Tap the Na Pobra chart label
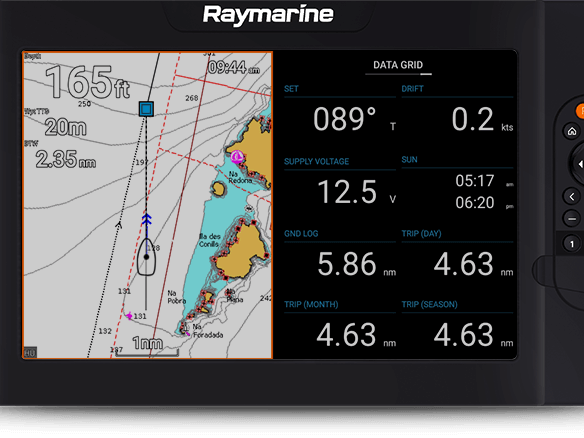Viewport: 584px width, 438px height. (x=176, y=297)
